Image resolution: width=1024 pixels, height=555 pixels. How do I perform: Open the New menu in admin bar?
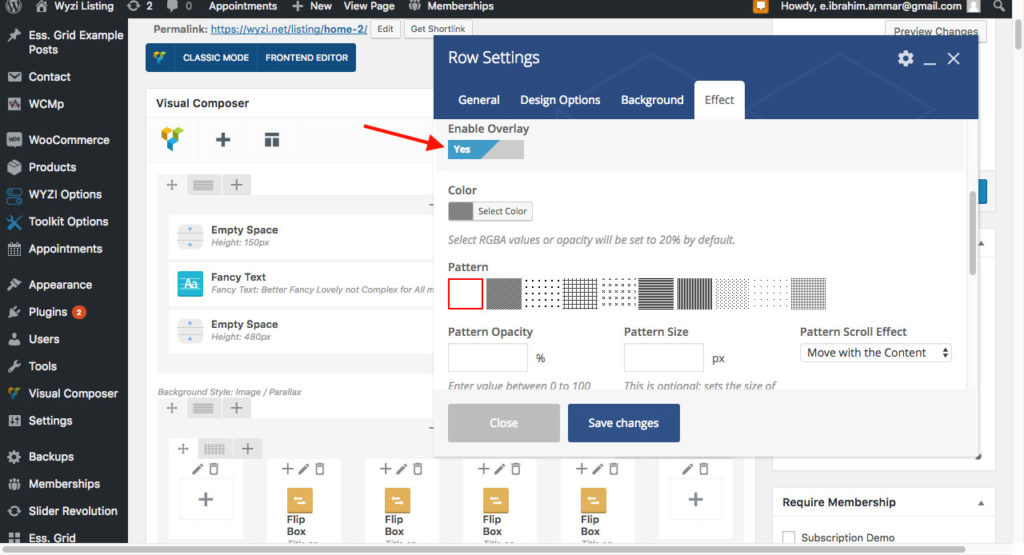coord(312,7)
